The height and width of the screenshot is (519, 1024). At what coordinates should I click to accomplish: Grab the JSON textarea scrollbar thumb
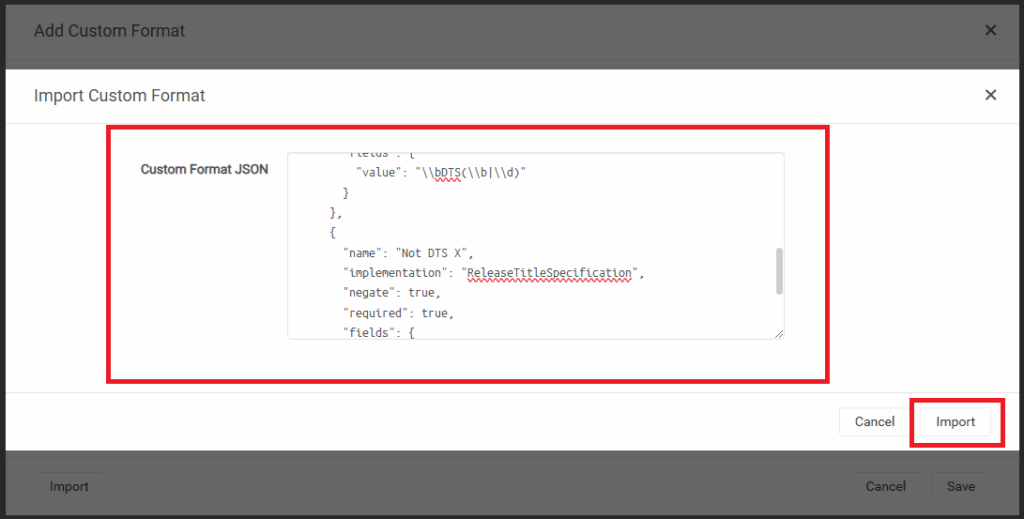tap(778, 271)
